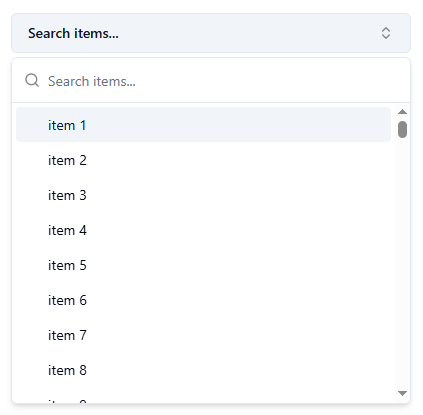
Task: Pick item 4 in the dropdown
Action: tap(203, 230)
